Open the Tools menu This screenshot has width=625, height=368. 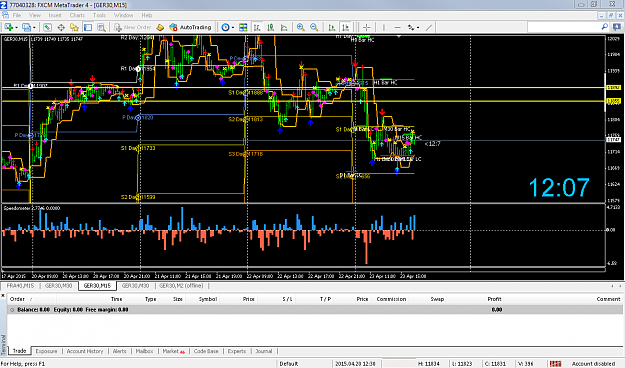coord(99,15)
